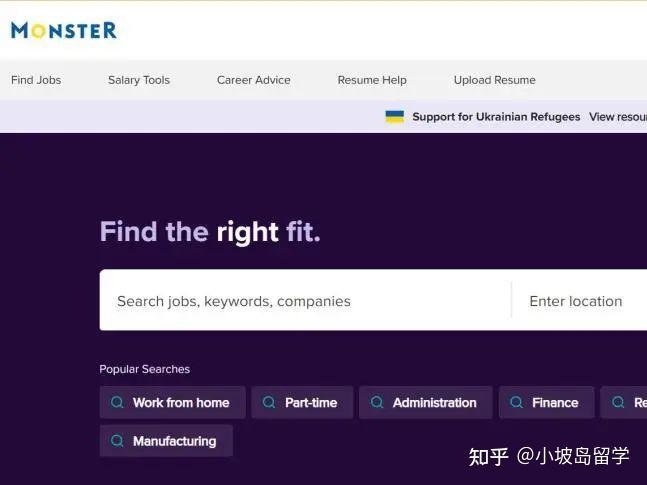The image size is (647, 485).
Task: Click the magnifier icon on Finance chip
Action: [516, 402]
